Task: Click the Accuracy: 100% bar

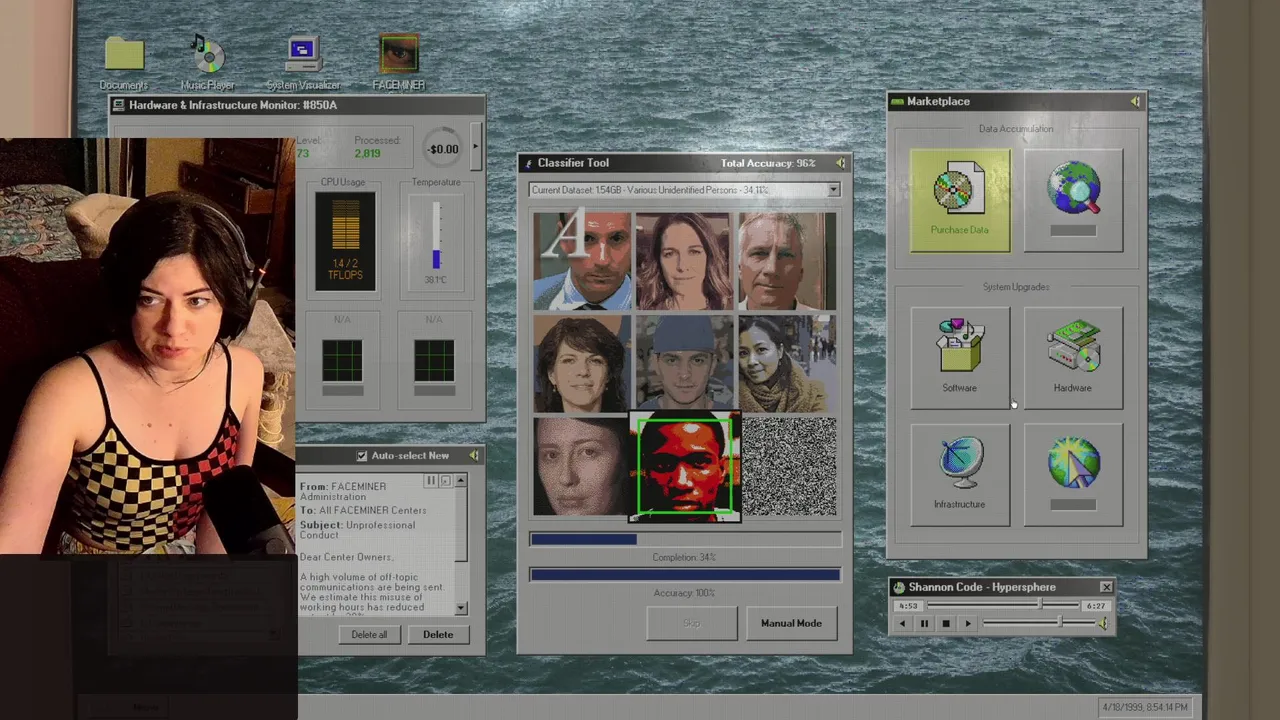Action: [x=685, y=575]
